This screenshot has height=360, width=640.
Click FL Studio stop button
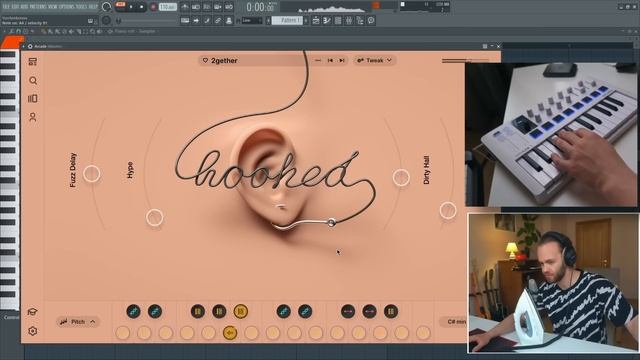click(142, 7)
